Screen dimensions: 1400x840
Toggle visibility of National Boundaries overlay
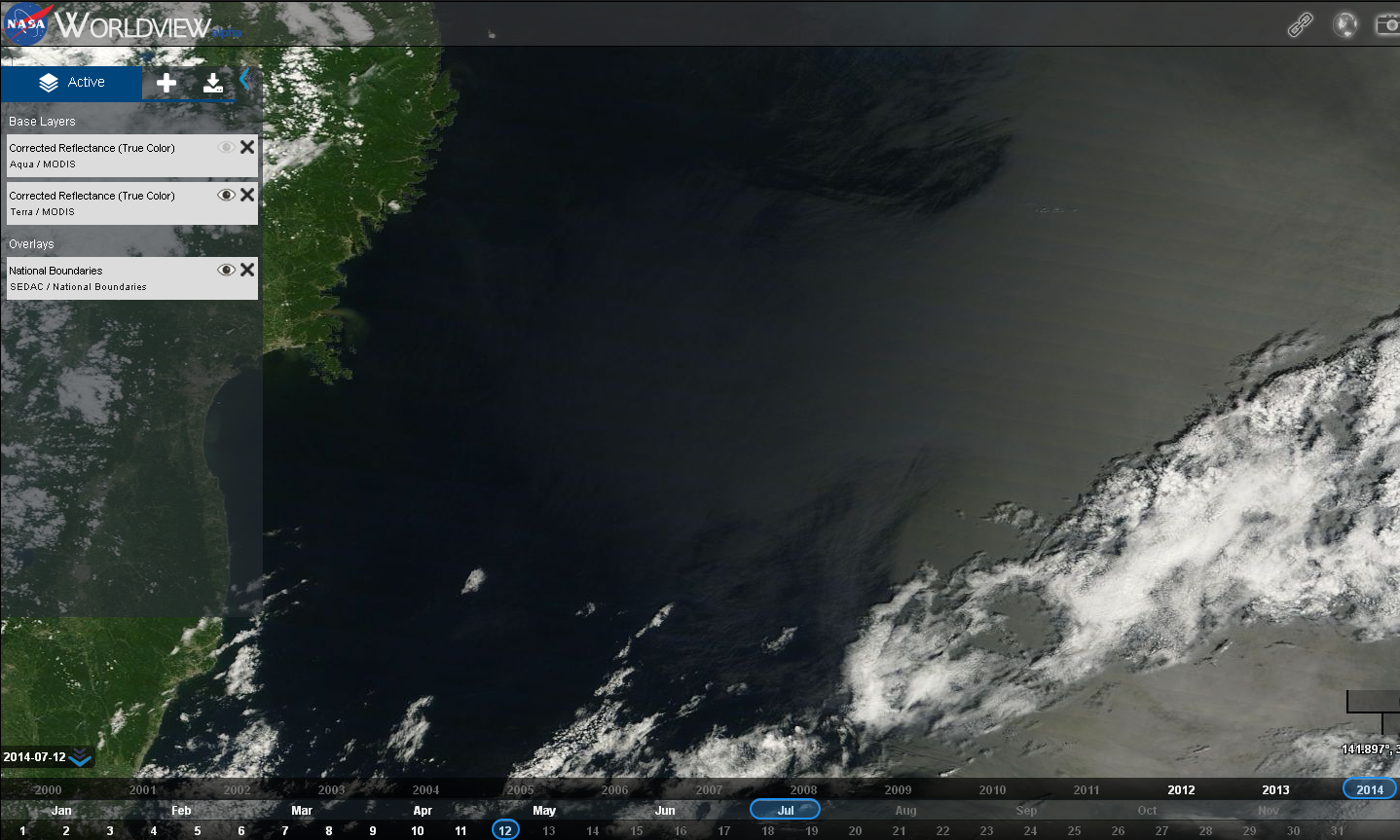(x=225, y=270)
